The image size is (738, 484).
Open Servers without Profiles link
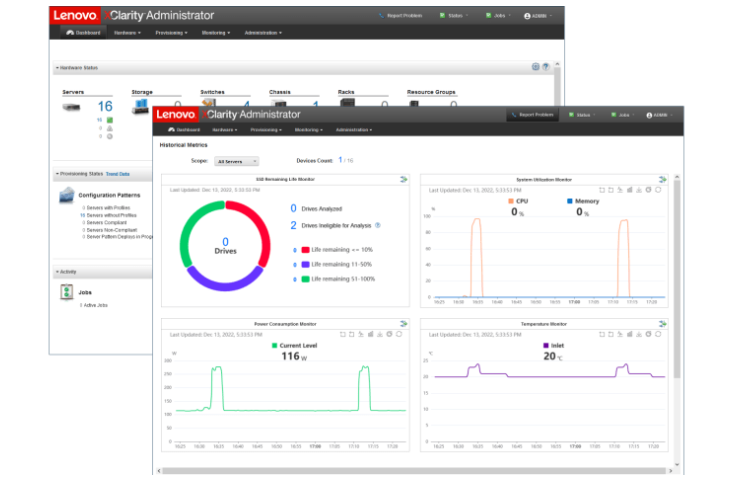click(112, 215)
